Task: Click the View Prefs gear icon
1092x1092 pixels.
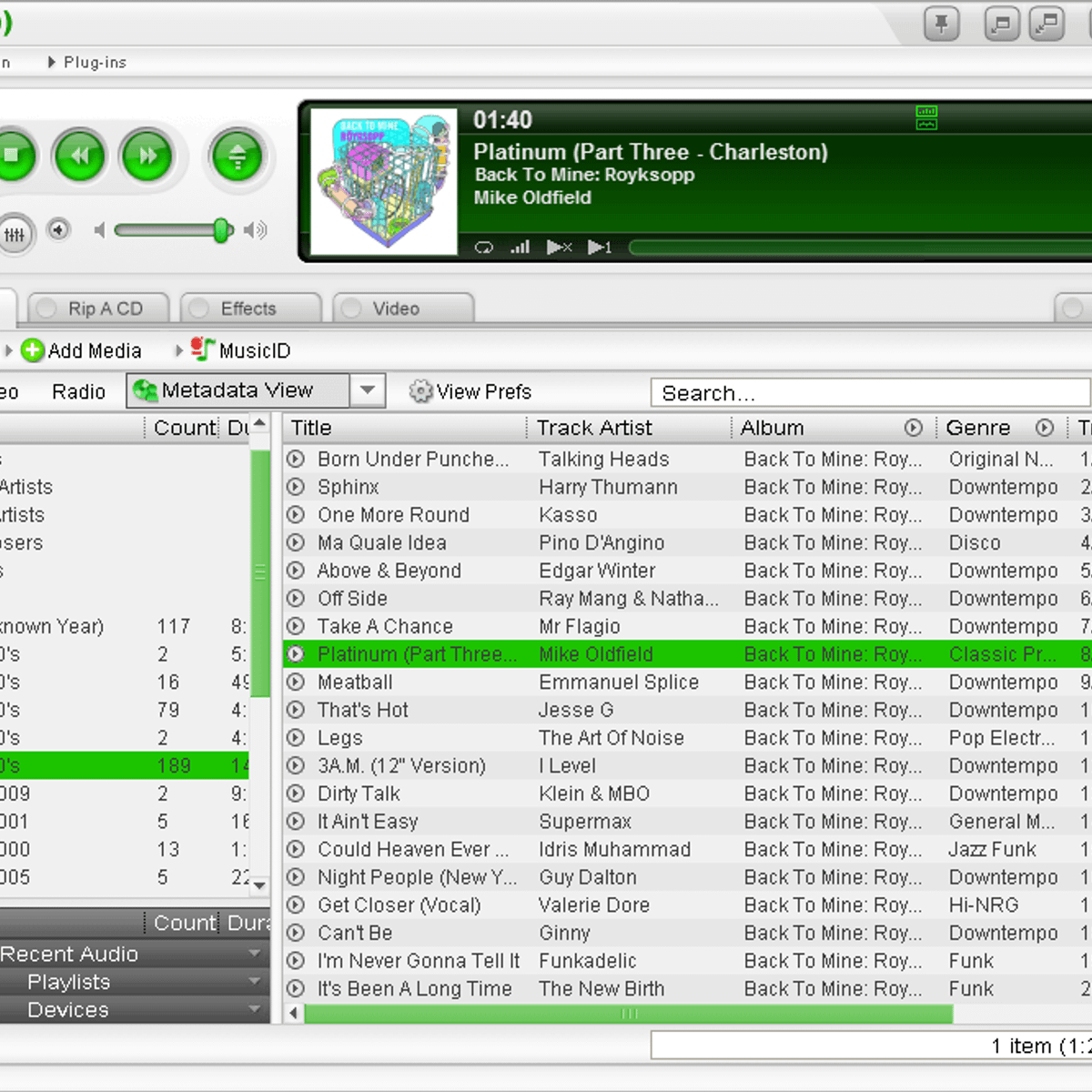Action: [420, 391]
